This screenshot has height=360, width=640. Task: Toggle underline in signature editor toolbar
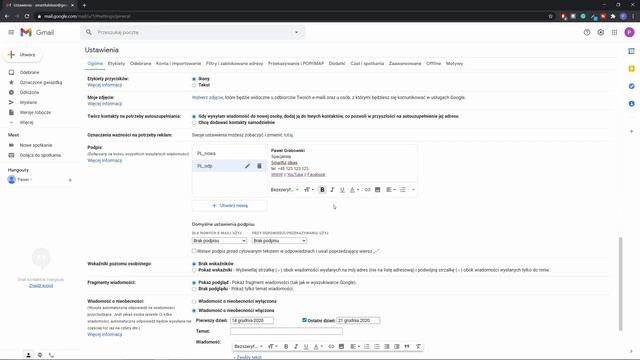click(342, 189)
